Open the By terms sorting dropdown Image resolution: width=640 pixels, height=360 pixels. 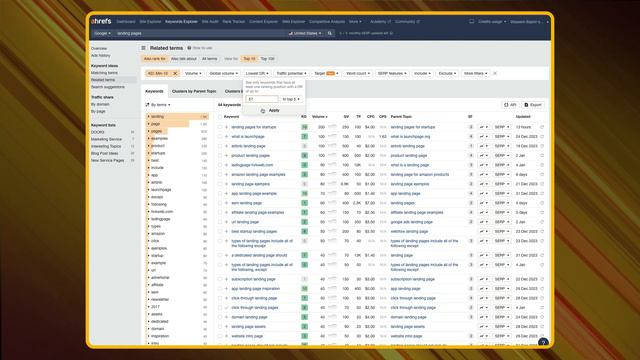coord(158,105)
